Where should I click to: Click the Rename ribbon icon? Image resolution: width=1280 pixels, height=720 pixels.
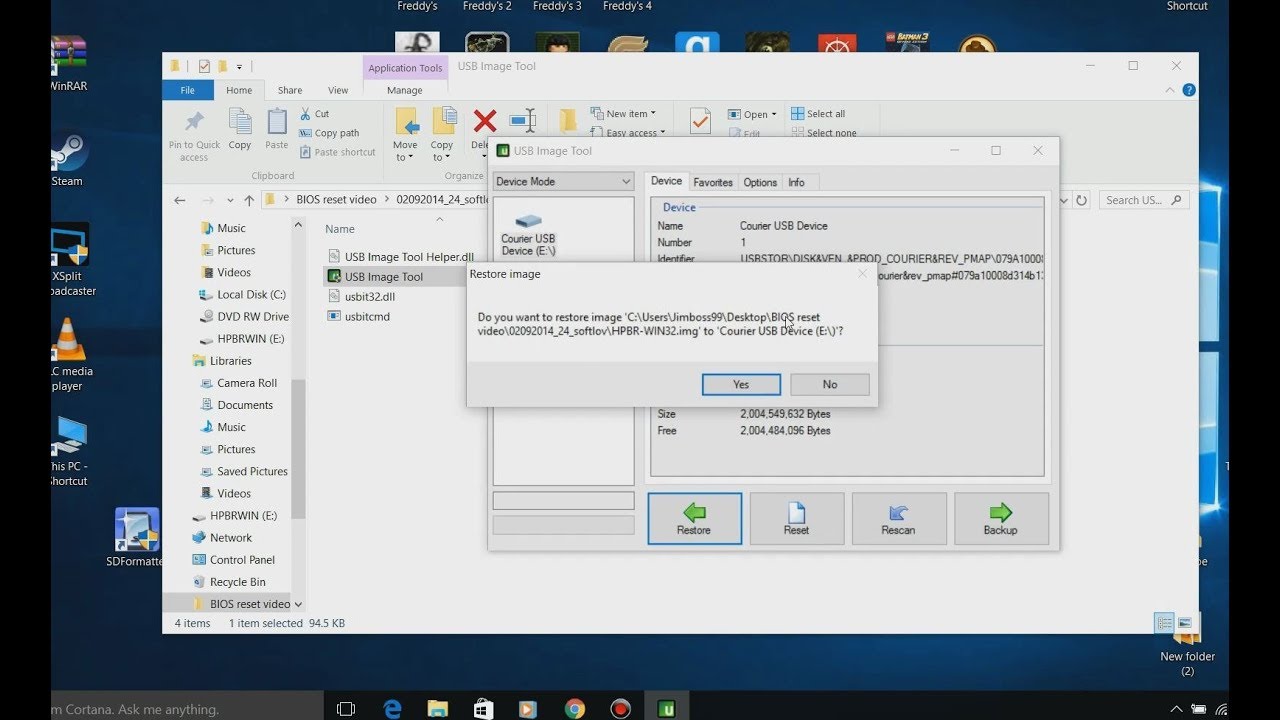click(x=523, y=120)
